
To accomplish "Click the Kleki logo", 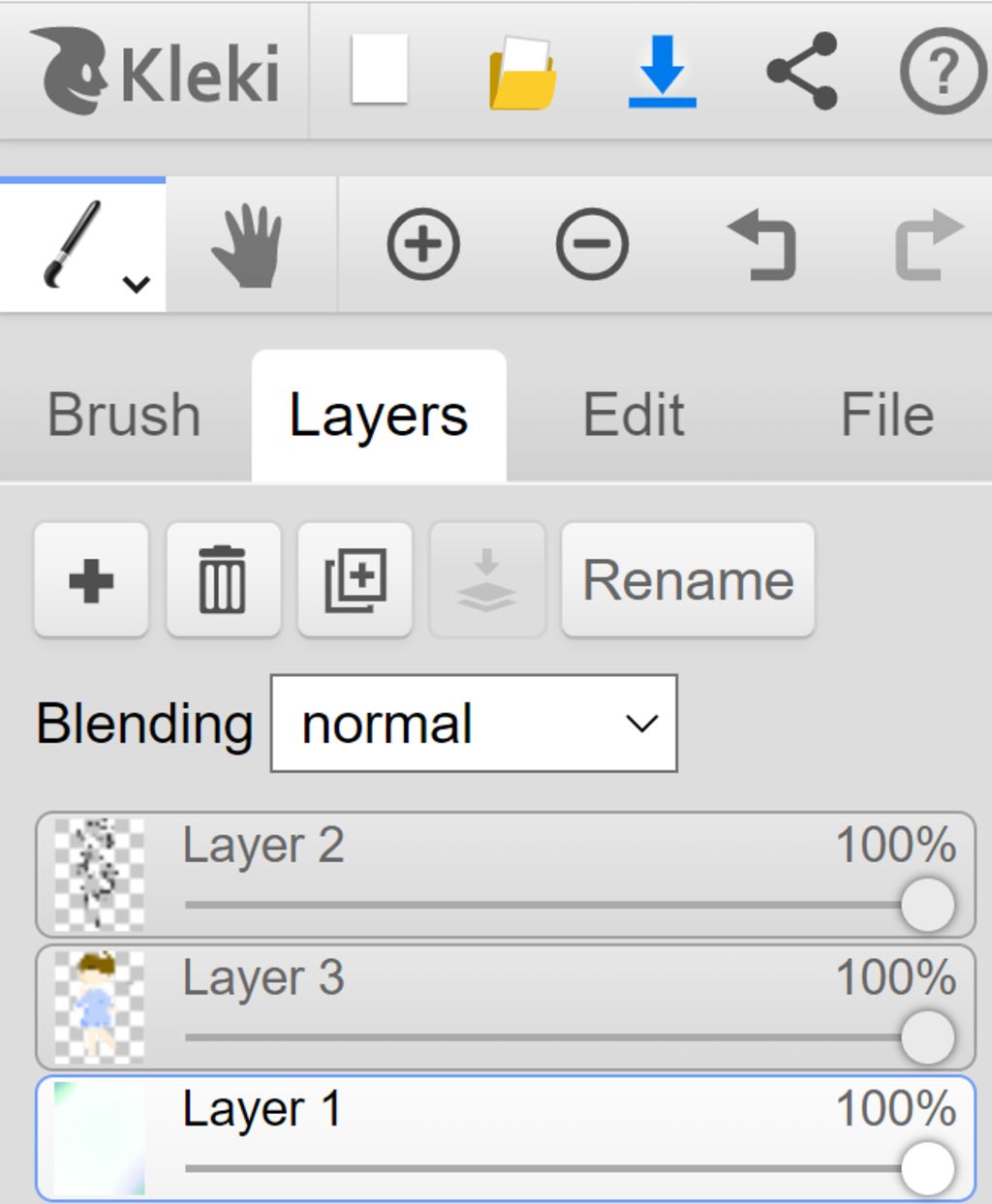I will click(155, 71).
